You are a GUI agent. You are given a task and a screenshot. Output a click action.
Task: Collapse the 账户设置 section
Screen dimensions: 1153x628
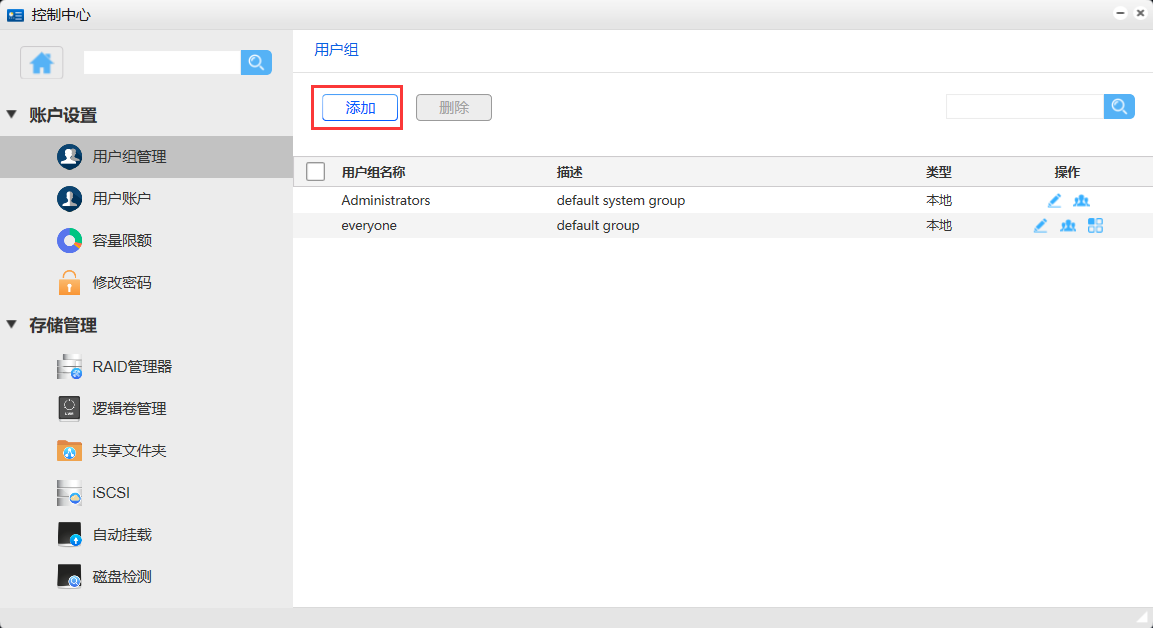pyautogui.click(x=11, y=115)
